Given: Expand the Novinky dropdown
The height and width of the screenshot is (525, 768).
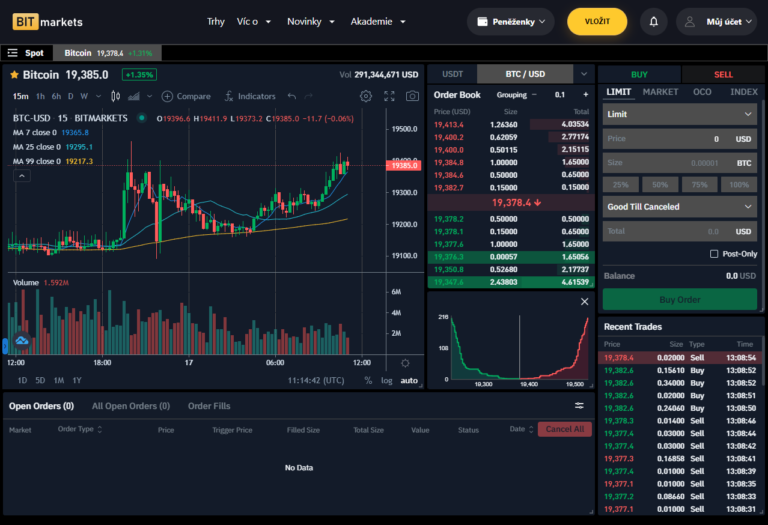Looking at the screenshot, I should point(311,22).
